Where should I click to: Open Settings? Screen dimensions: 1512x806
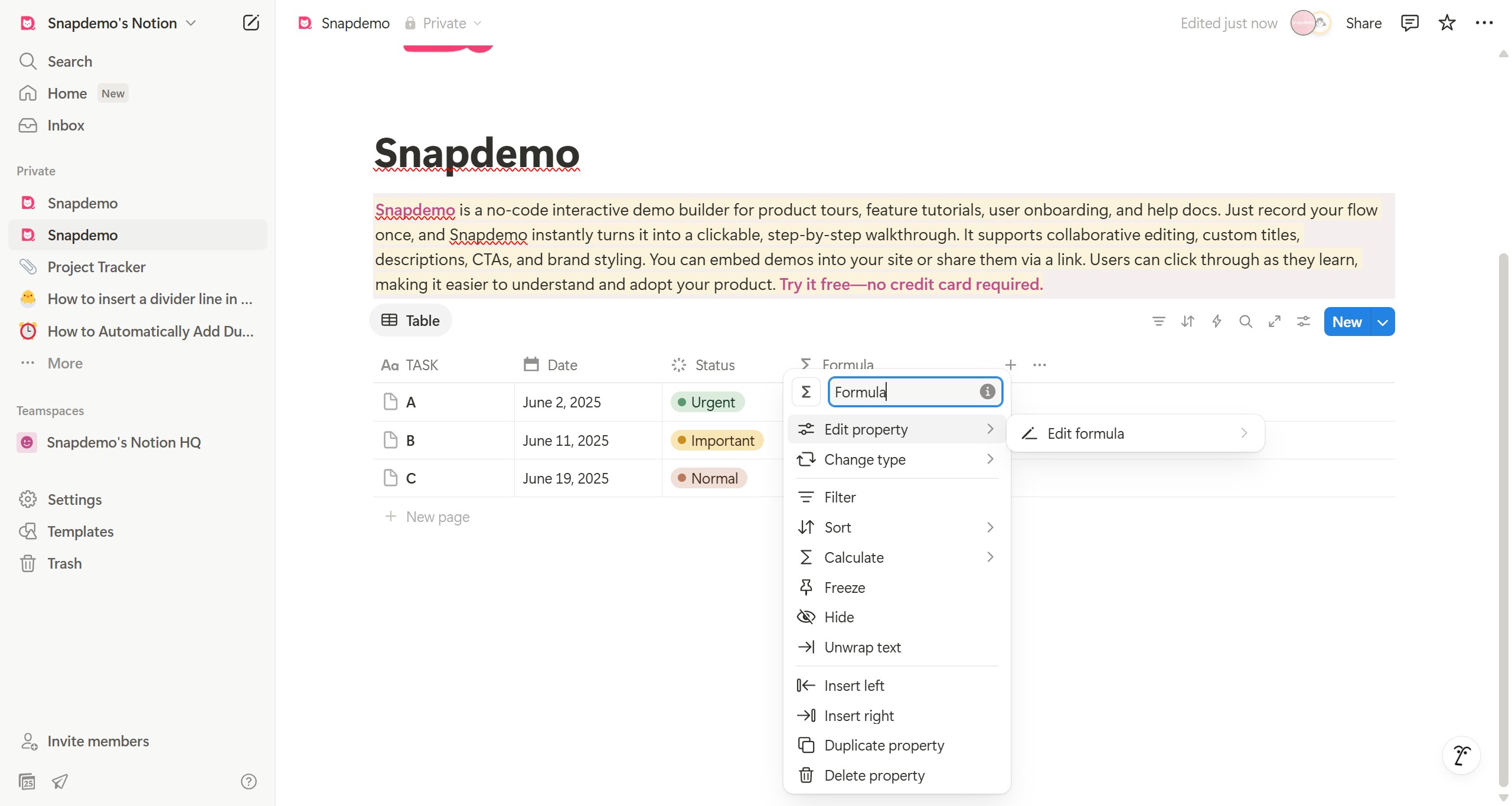point(138,500)
